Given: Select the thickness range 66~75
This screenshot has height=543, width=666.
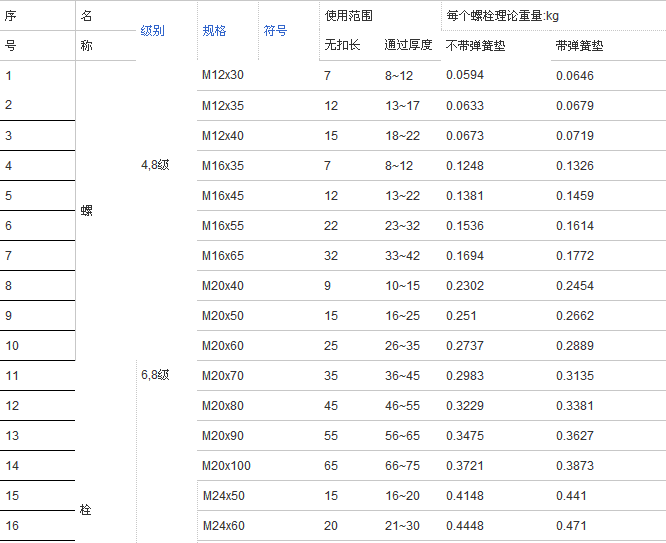Looking at the screenshot, I should click(x=402, y=466).
